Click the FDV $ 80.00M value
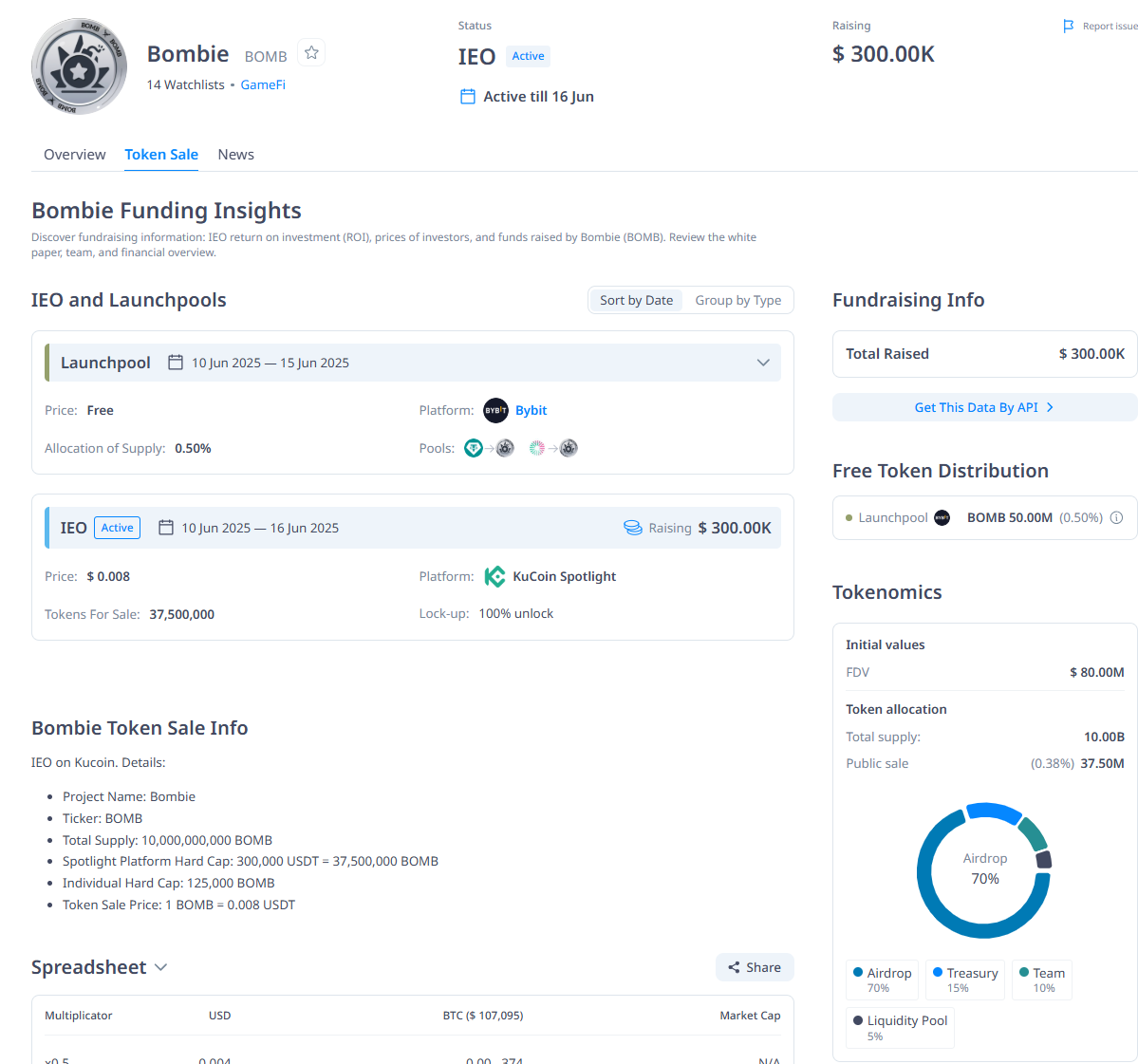This screenshot has width=1138, height=1064. click(1096, 672)
